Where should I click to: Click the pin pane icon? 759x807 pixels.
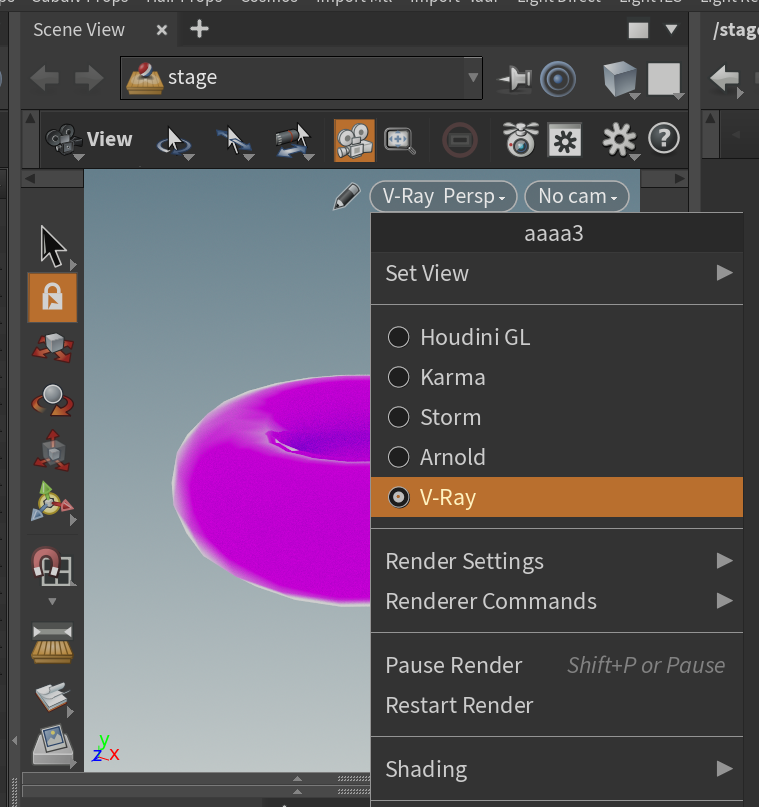coord(515,79)
